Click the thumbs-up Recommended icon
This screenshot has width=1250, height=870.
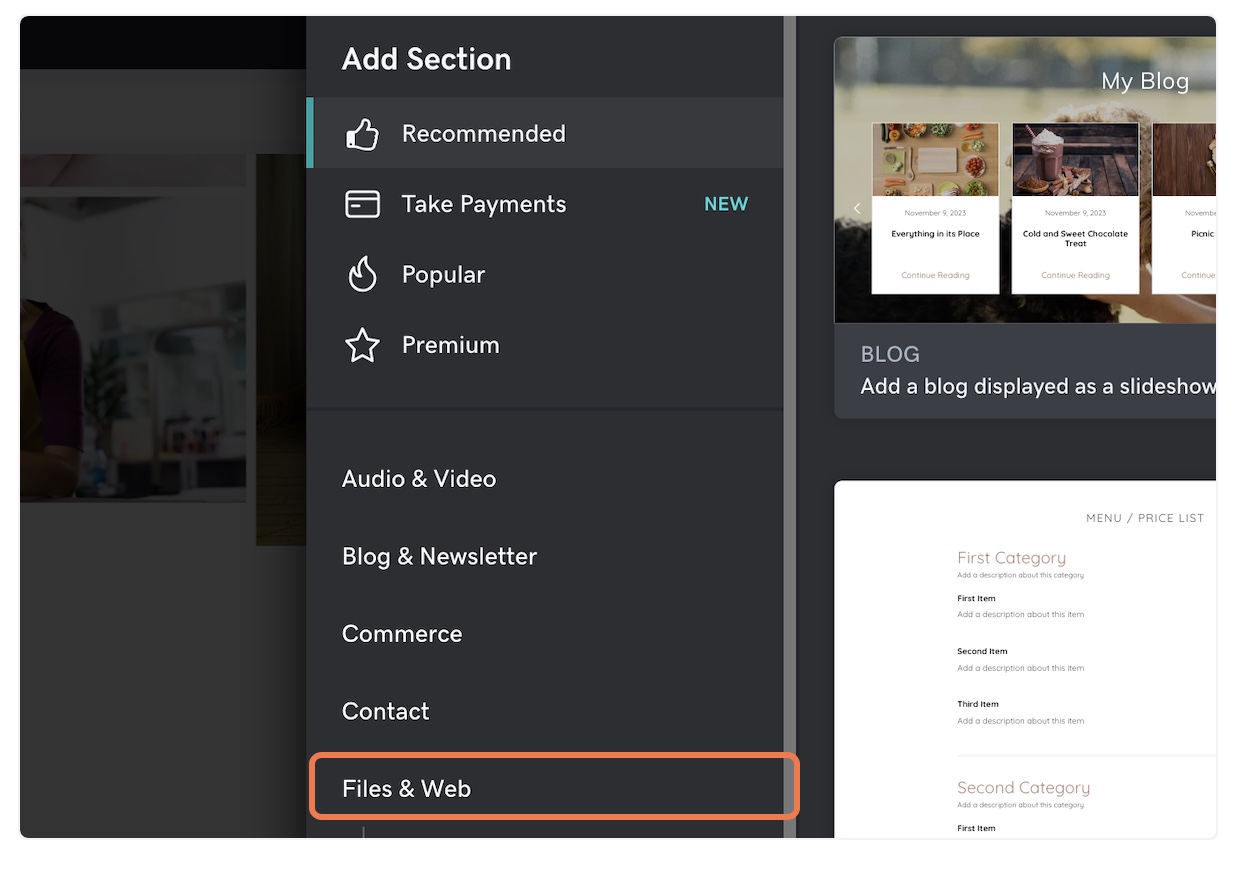(362, 134)
